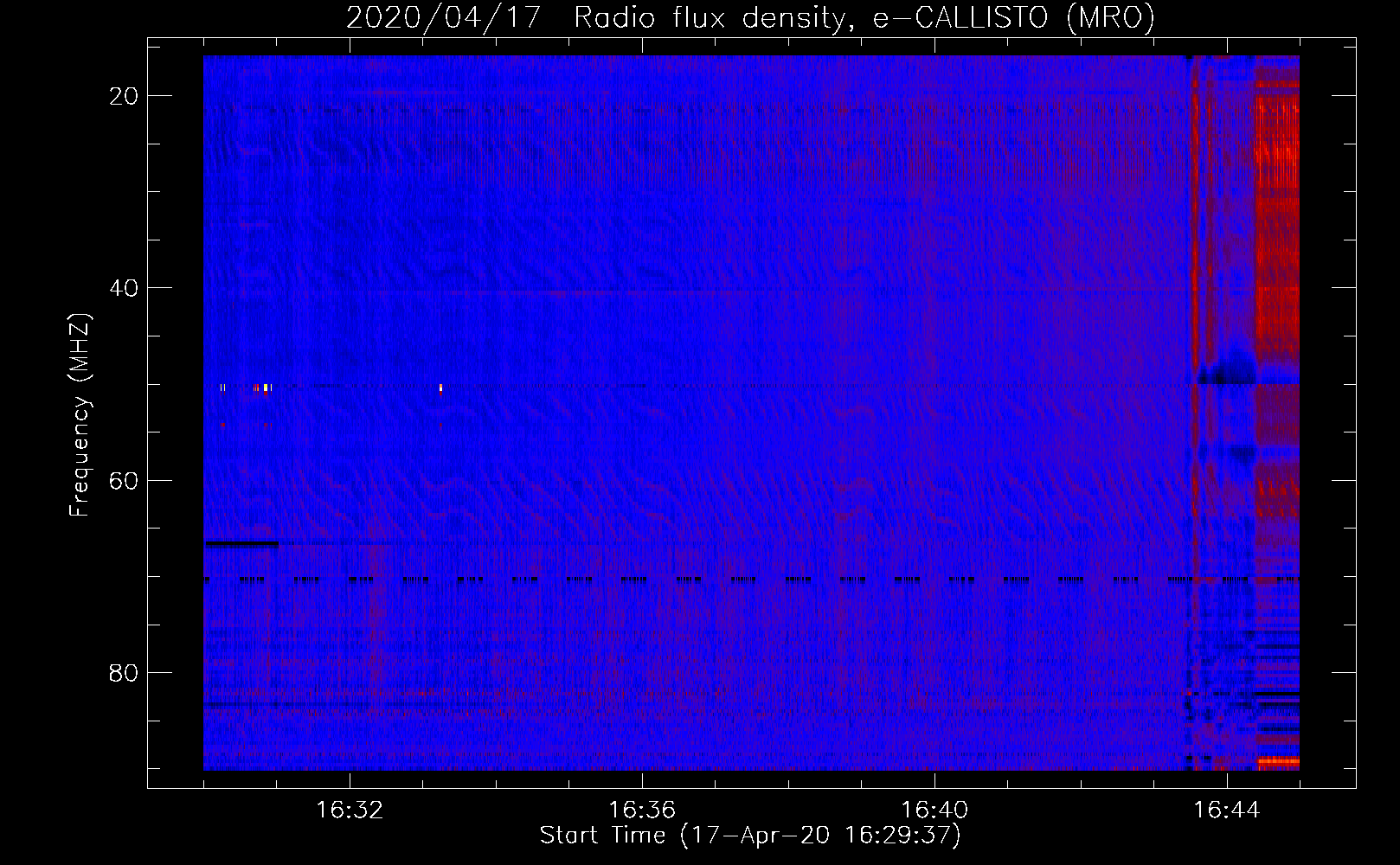Click the bright yellow spike near 16:33
The image size is (1400, 865).
click(x=440, y=388)
